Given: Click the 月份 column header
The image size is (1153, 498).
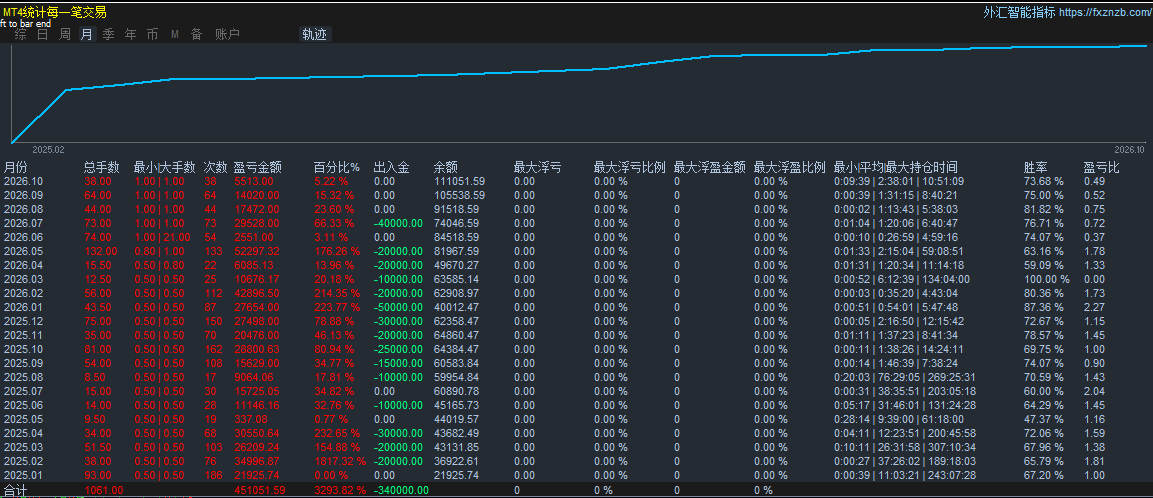Looking at the screenshot, I should click(x=16, y=168).
